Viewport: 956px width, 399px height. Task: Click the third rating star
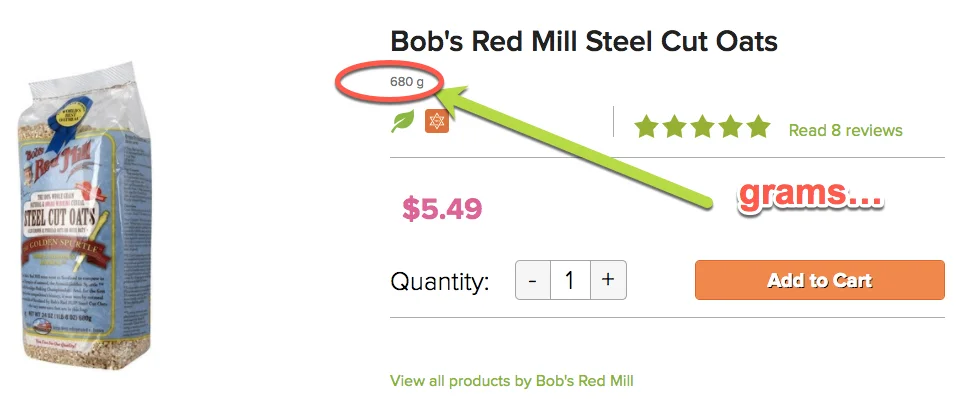(x=702, y=127)
